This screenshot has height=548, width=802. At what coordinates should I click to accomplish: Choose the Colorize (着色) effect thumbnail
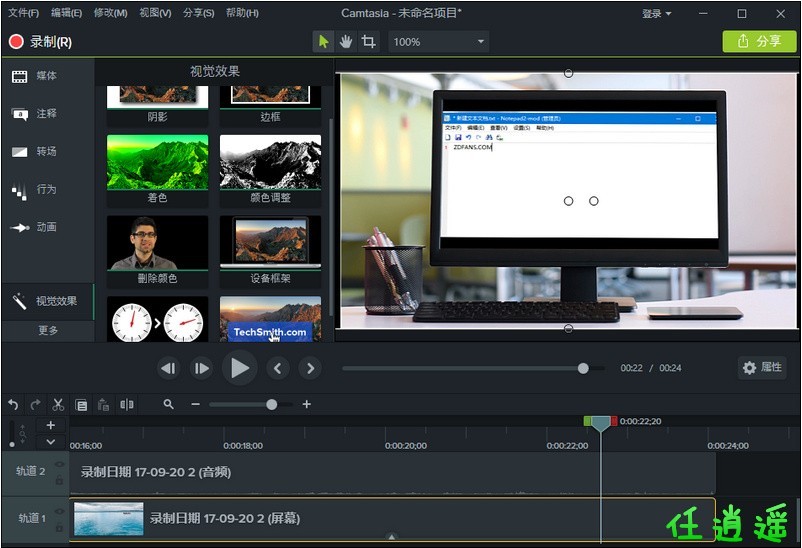[158, 162]
